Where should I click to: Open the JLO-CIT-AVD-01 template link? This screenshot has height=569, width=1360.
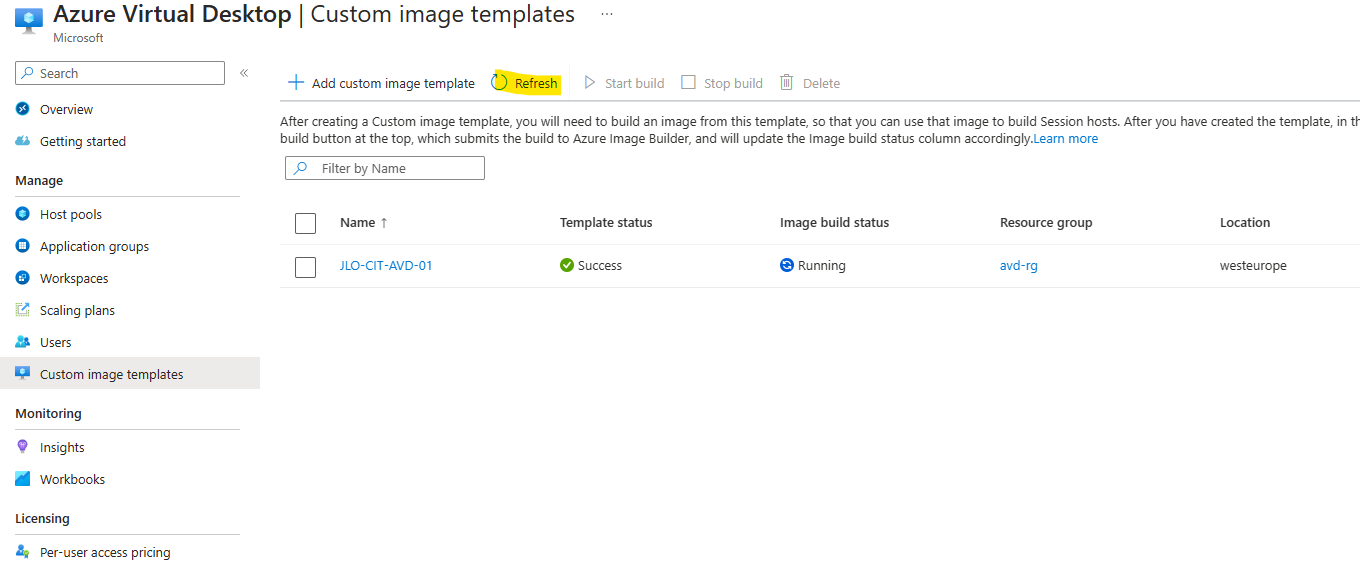[386, 266]
